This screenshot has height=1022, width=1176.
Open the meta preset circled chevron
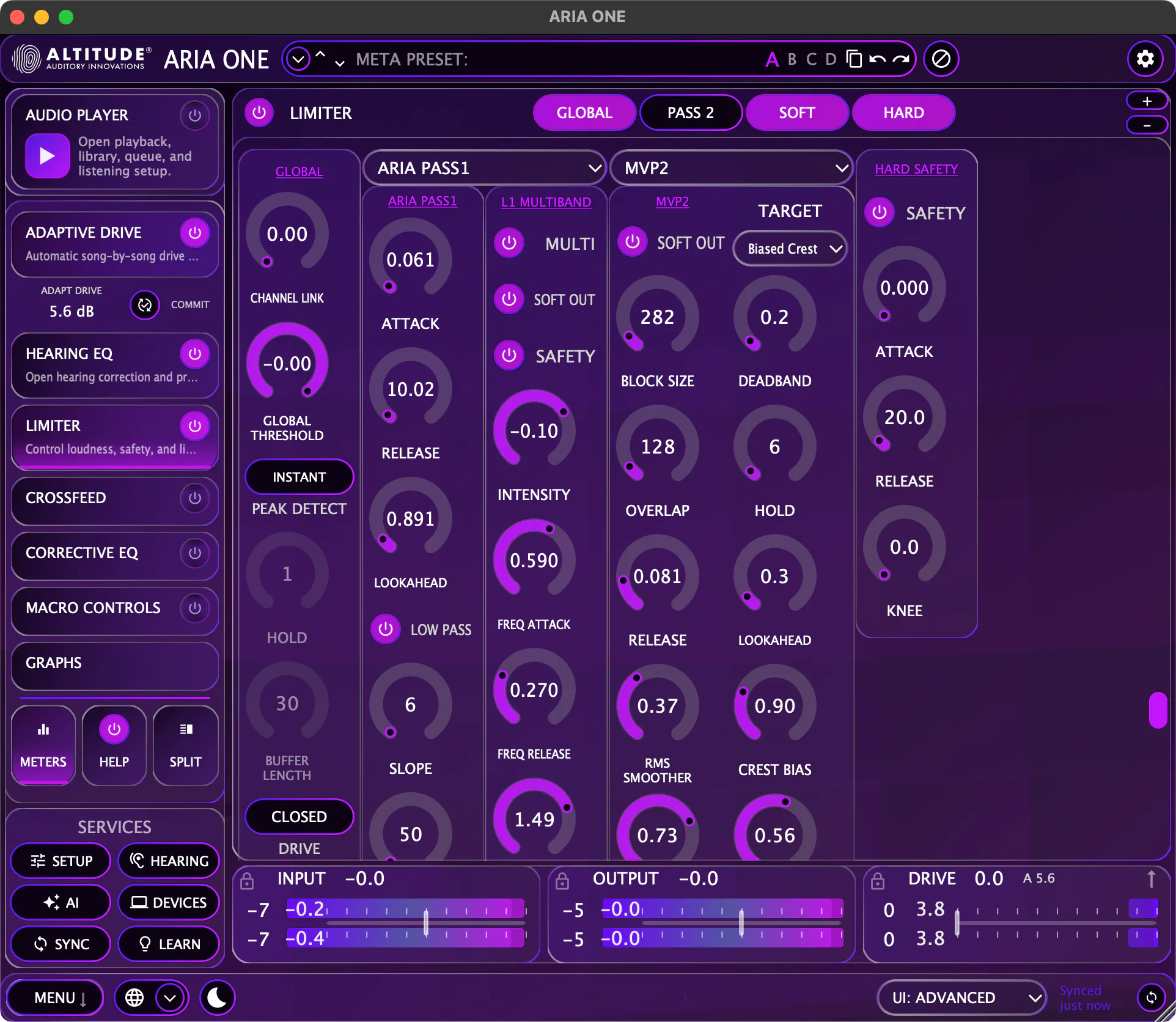coord(298,59)
